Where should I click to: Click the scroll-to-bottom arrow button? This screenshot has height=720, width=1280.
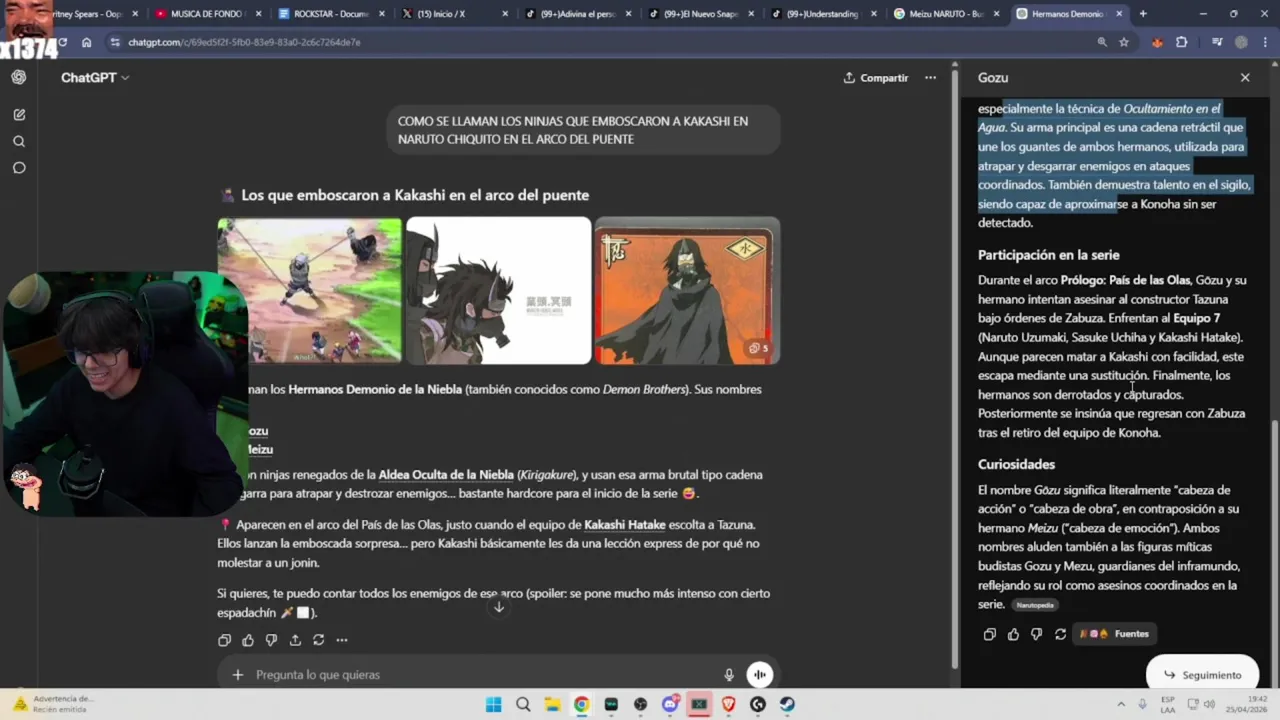click(x=499, y=607)
